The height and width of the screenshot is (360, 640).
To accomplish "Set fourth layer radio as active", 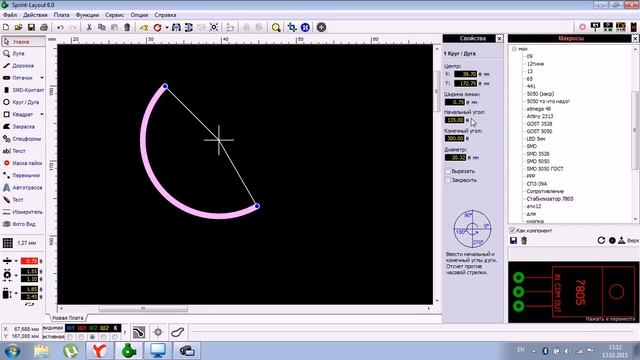I will coord(104,337).
